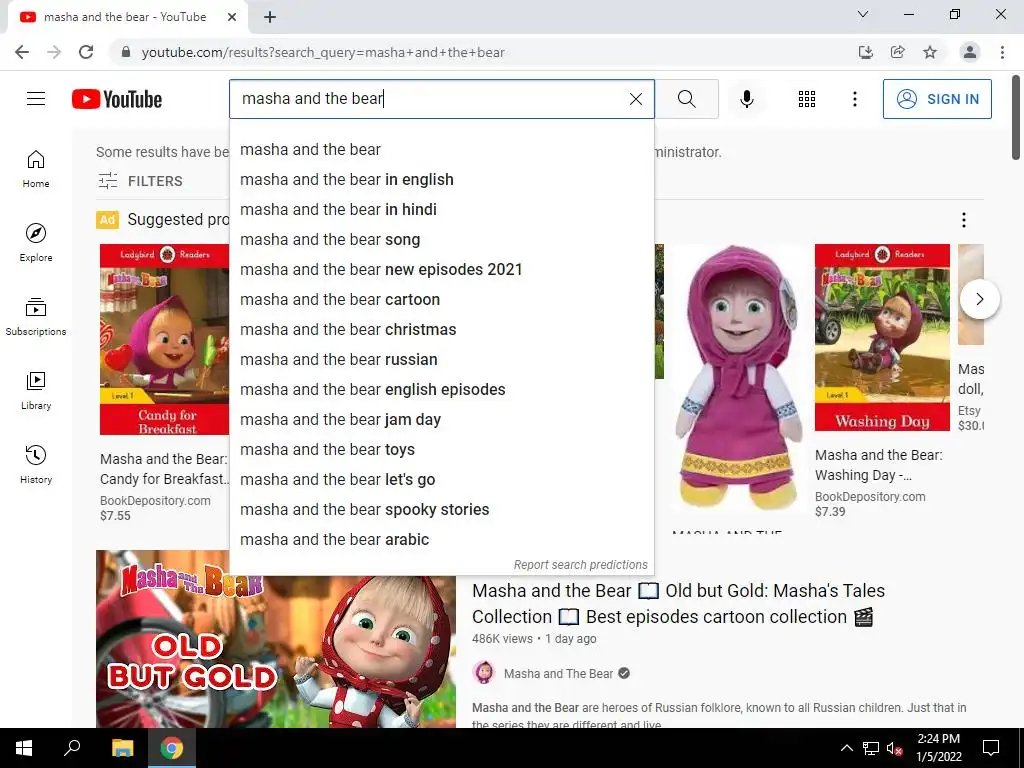The height and width of the screenshot is (768, 1024).
Task: Open the ad options three-dot menu
Action: [963, 220]
